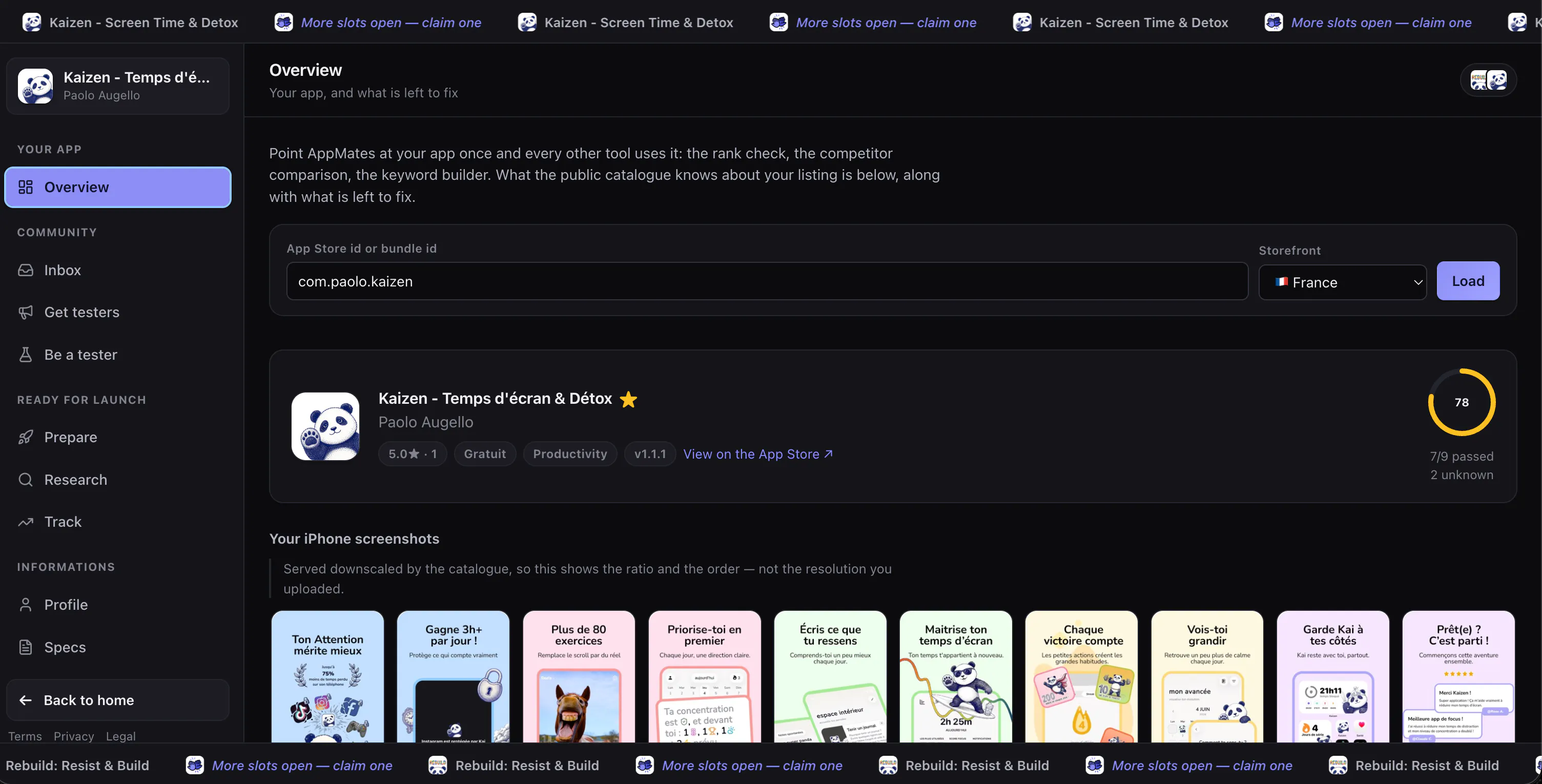This screenshot has height=784, width=1542.
Task: Click the Overview grid icon in sidebar
Action: coord(25,188)
